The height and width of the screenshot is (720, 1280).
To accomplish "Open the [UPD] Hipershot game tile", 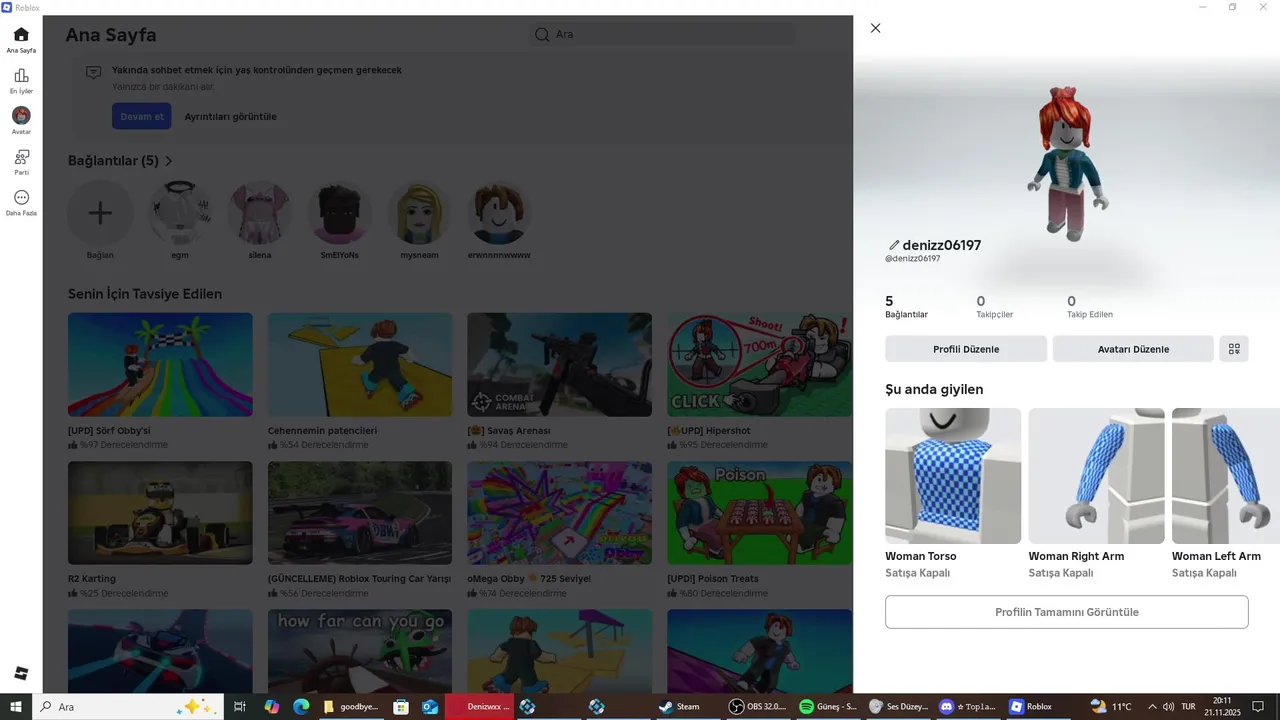I will [x=759, y=365].
